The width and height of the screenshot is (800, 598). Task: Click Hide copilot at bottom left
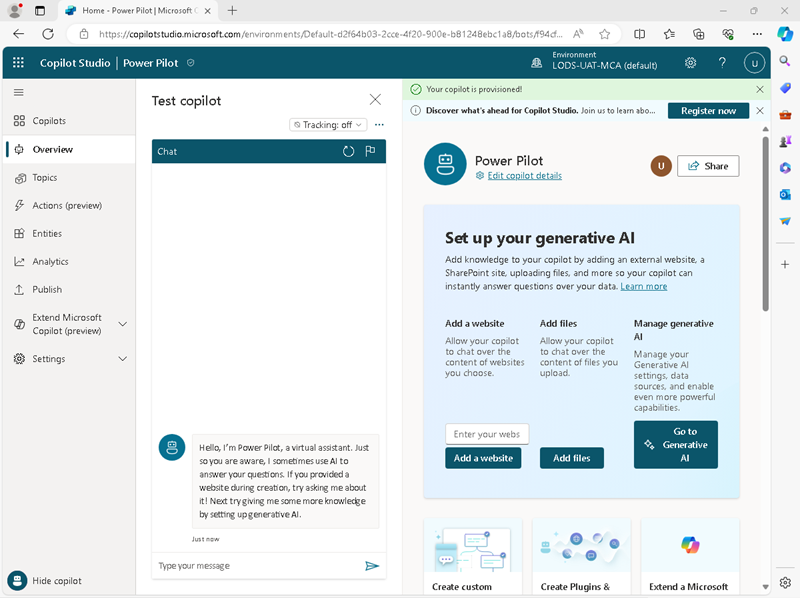tap(45, 581)
